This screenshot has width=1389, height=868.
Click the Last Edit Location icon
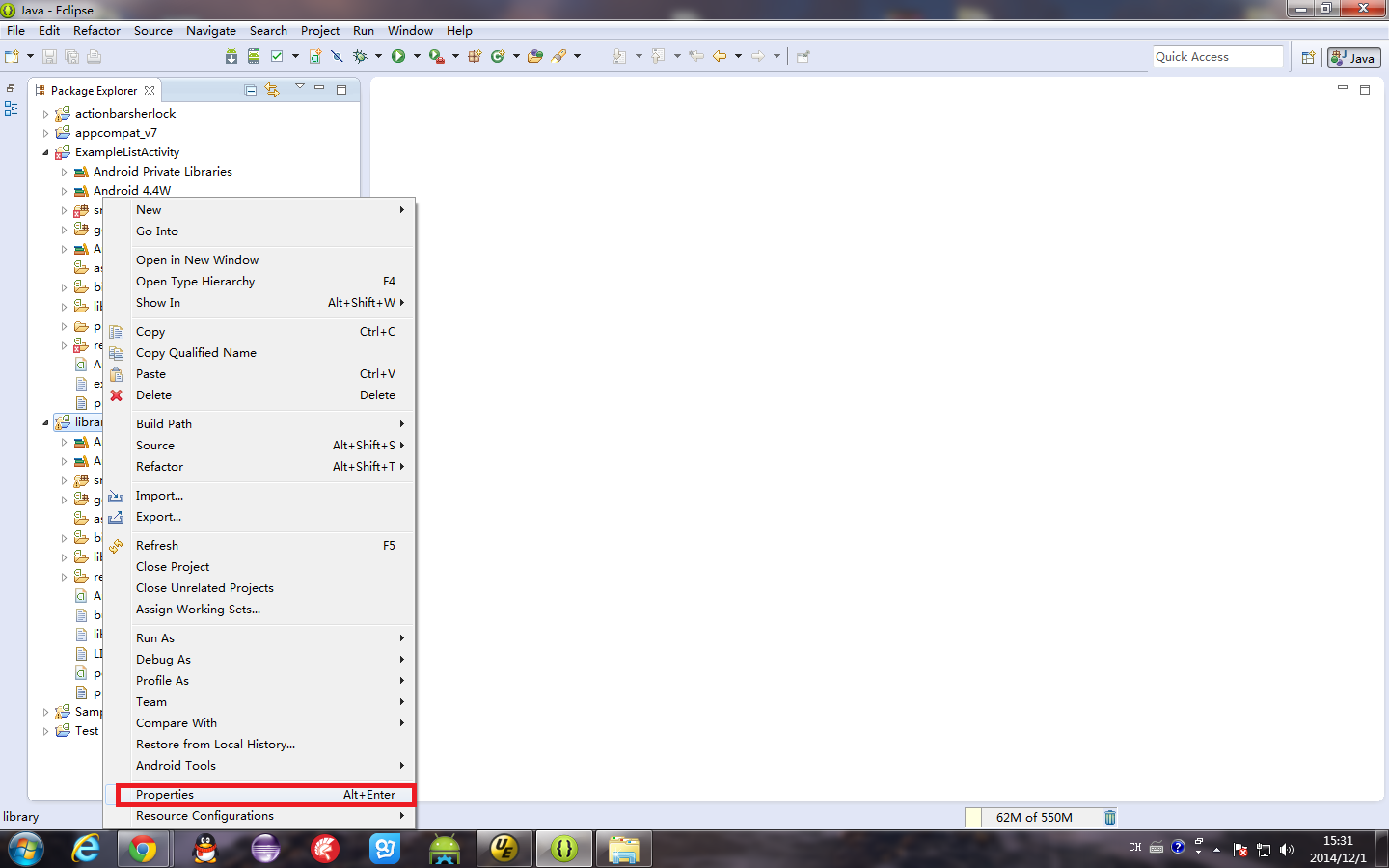coord(696,57)
